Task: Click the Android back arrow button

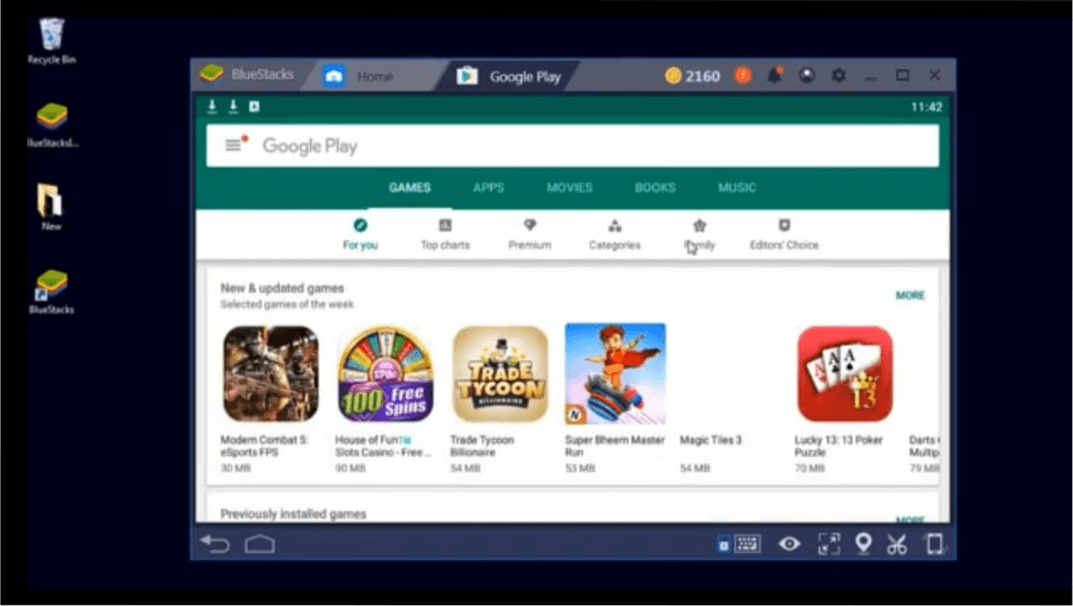Action: pos(215,544)
